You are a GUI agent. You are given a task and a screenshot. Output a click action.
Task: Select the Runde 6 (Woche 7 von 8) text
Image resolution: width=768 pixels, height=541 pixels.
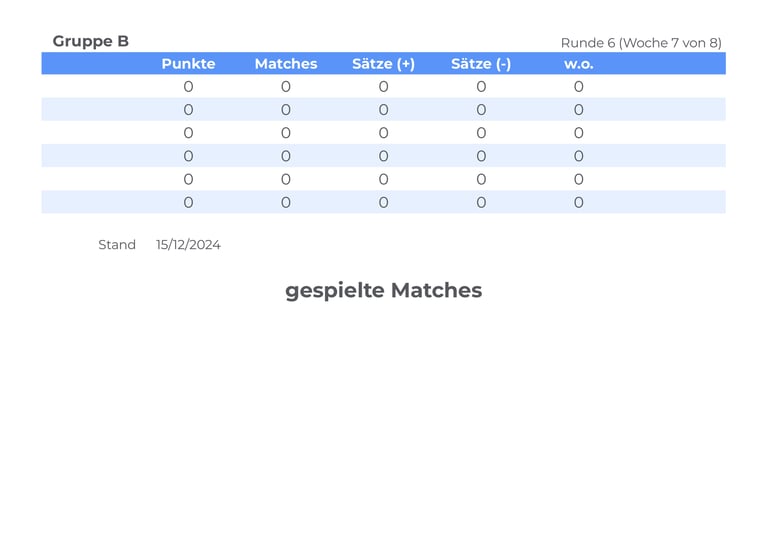point(640,43)
